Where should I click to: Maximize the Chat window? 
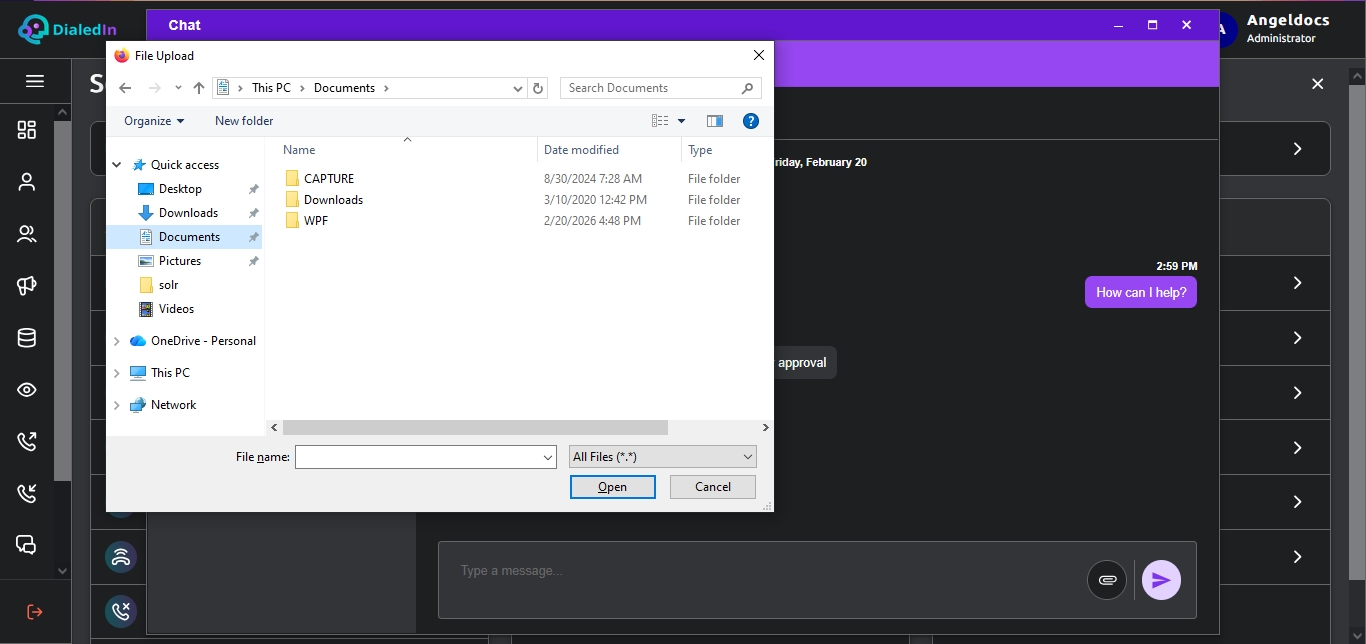point(1152,25)
